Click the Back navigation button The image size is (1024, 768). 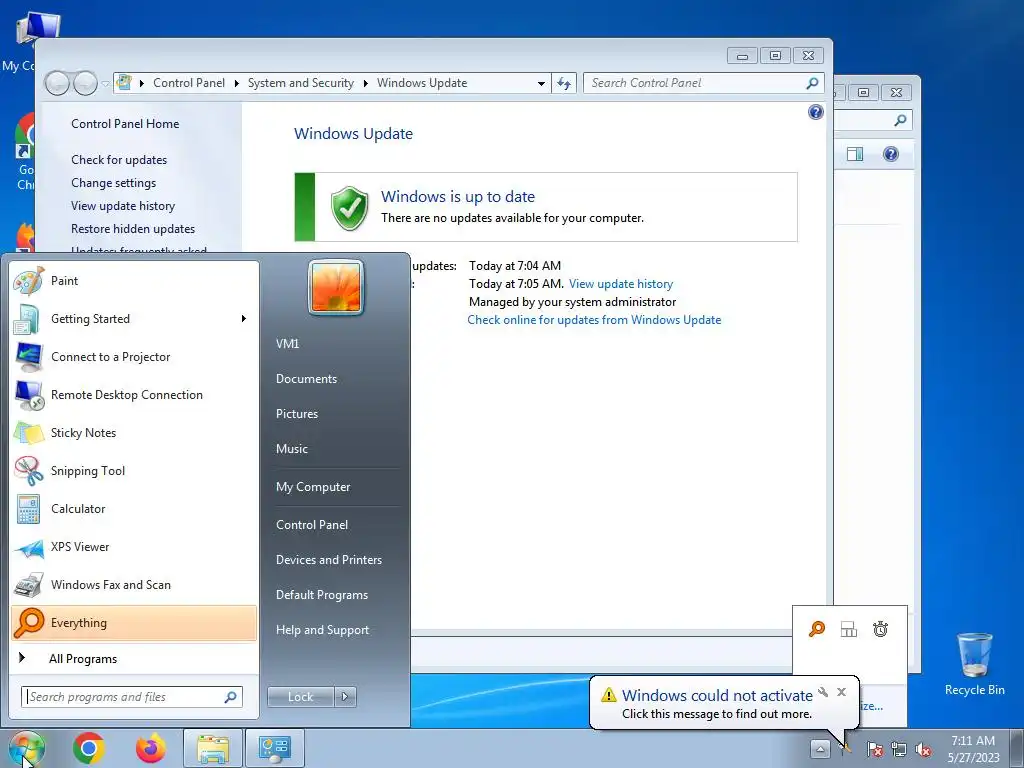(57, 83)
